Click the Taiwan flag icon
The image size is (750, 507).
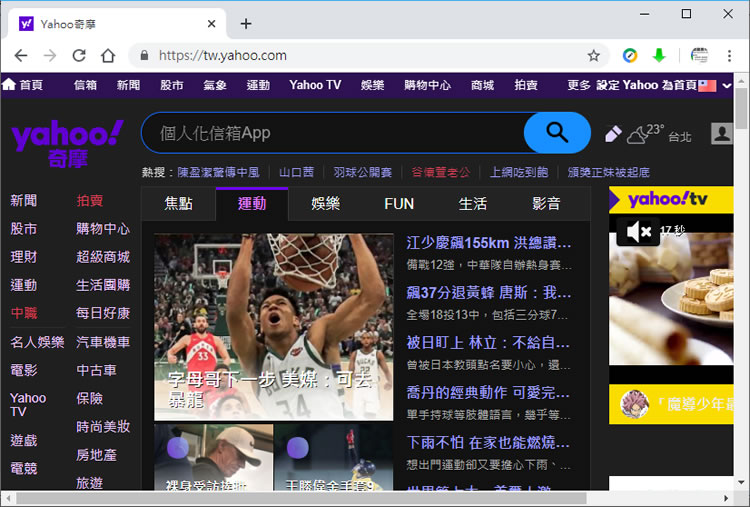[x=707, y=86]
